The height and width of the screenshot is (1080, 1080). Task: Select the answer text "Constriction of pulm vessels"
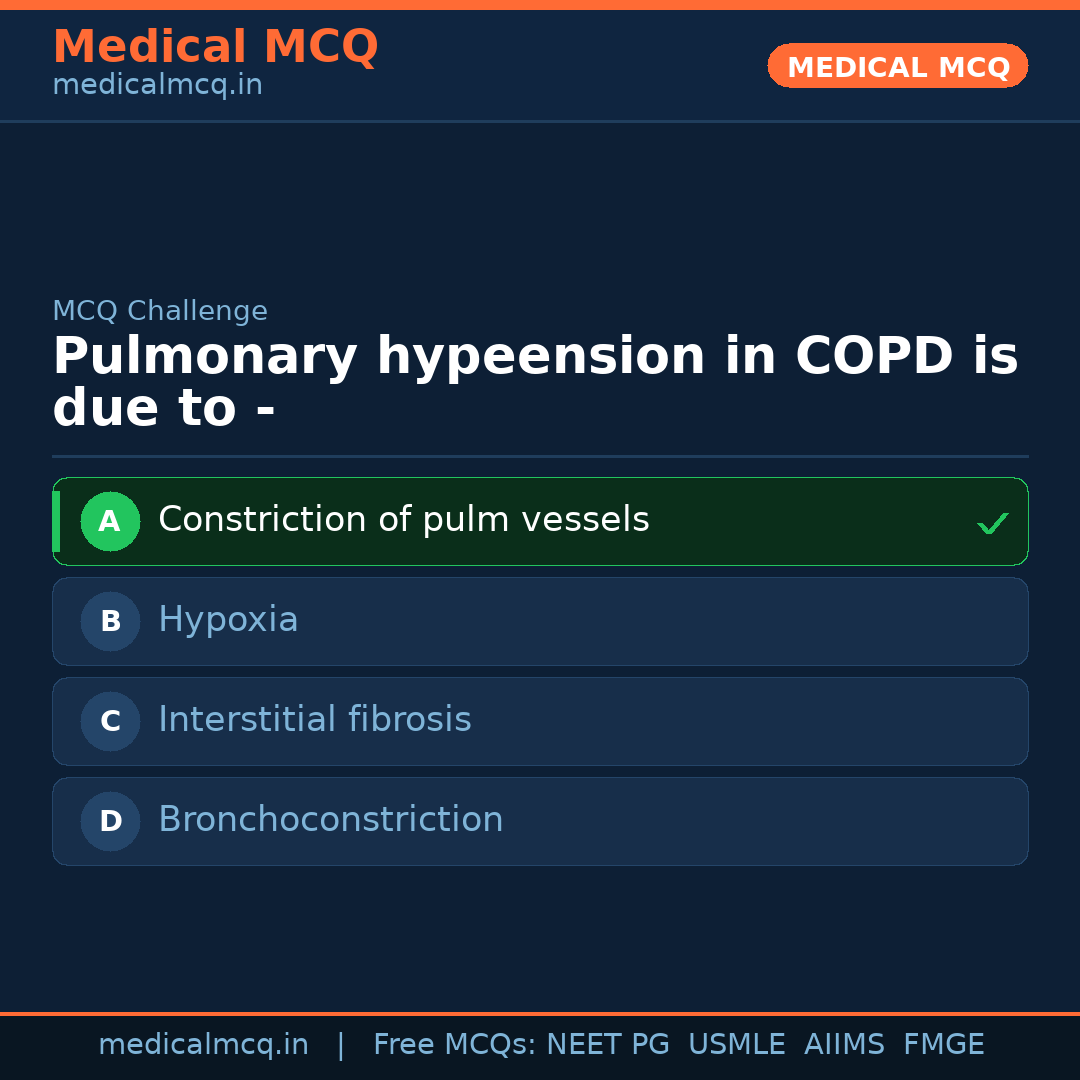(x=404, y=520)
